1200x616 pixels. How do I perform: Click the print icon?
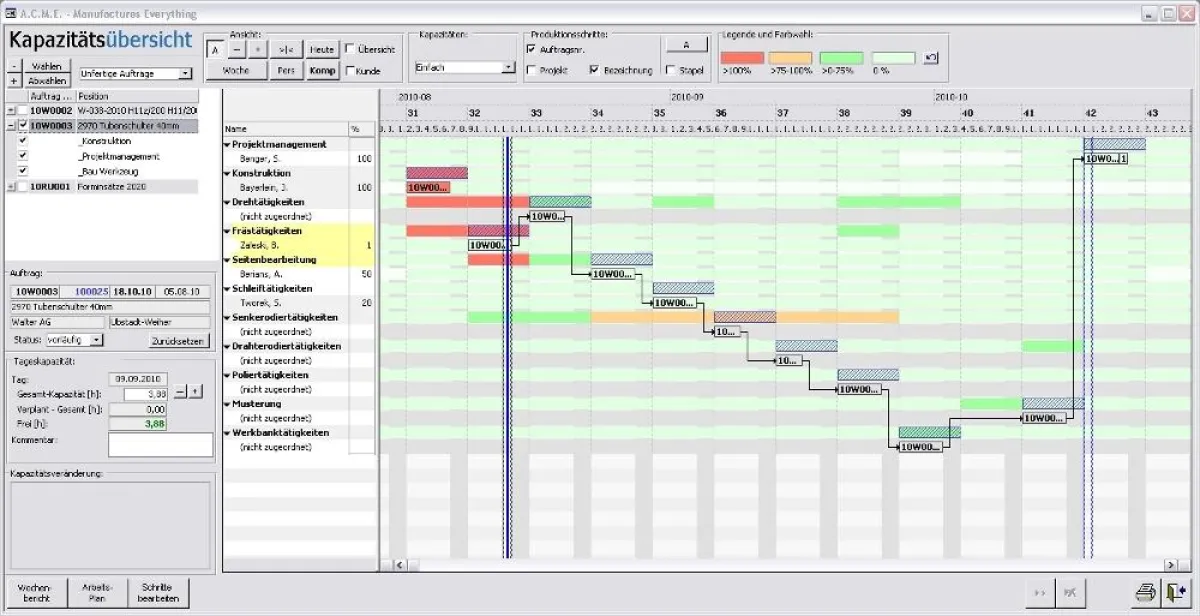1146,593
